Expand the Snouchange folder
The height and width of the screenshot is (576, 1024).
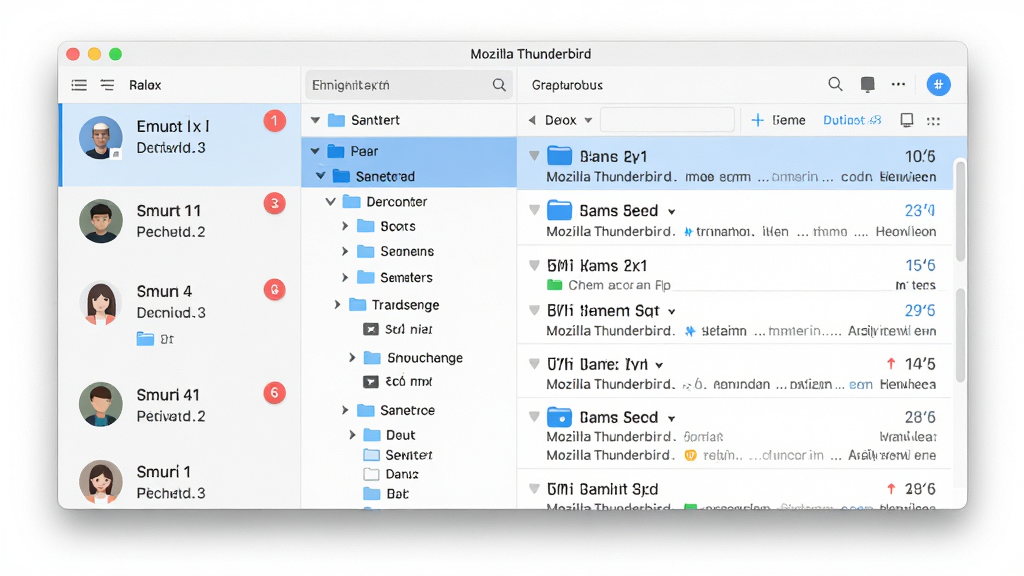click(352, 358)
